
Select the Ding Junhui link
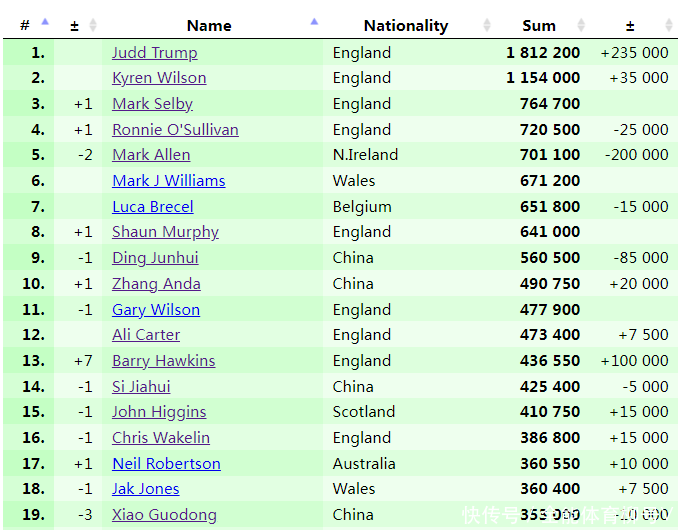point(155,257)
